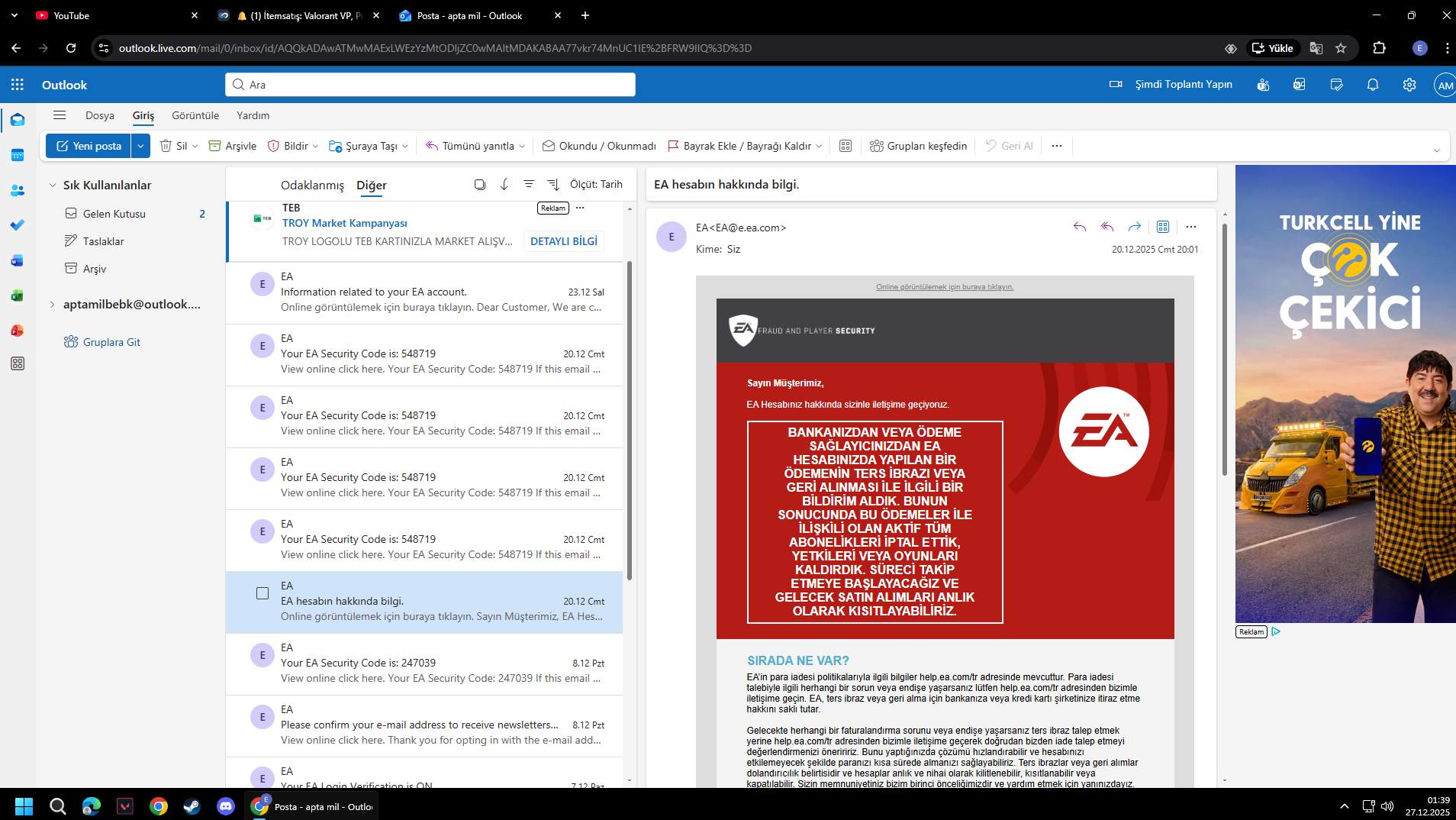The height and width of the screenshot is (820, 1456).
Task: Open the To Do checkmark app
Action: (x=18, y=225)
